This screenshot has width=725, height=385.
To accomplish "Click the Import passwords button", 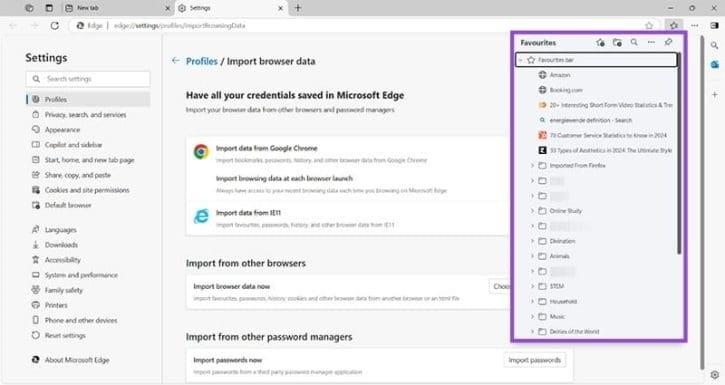I will pos(534,360).
